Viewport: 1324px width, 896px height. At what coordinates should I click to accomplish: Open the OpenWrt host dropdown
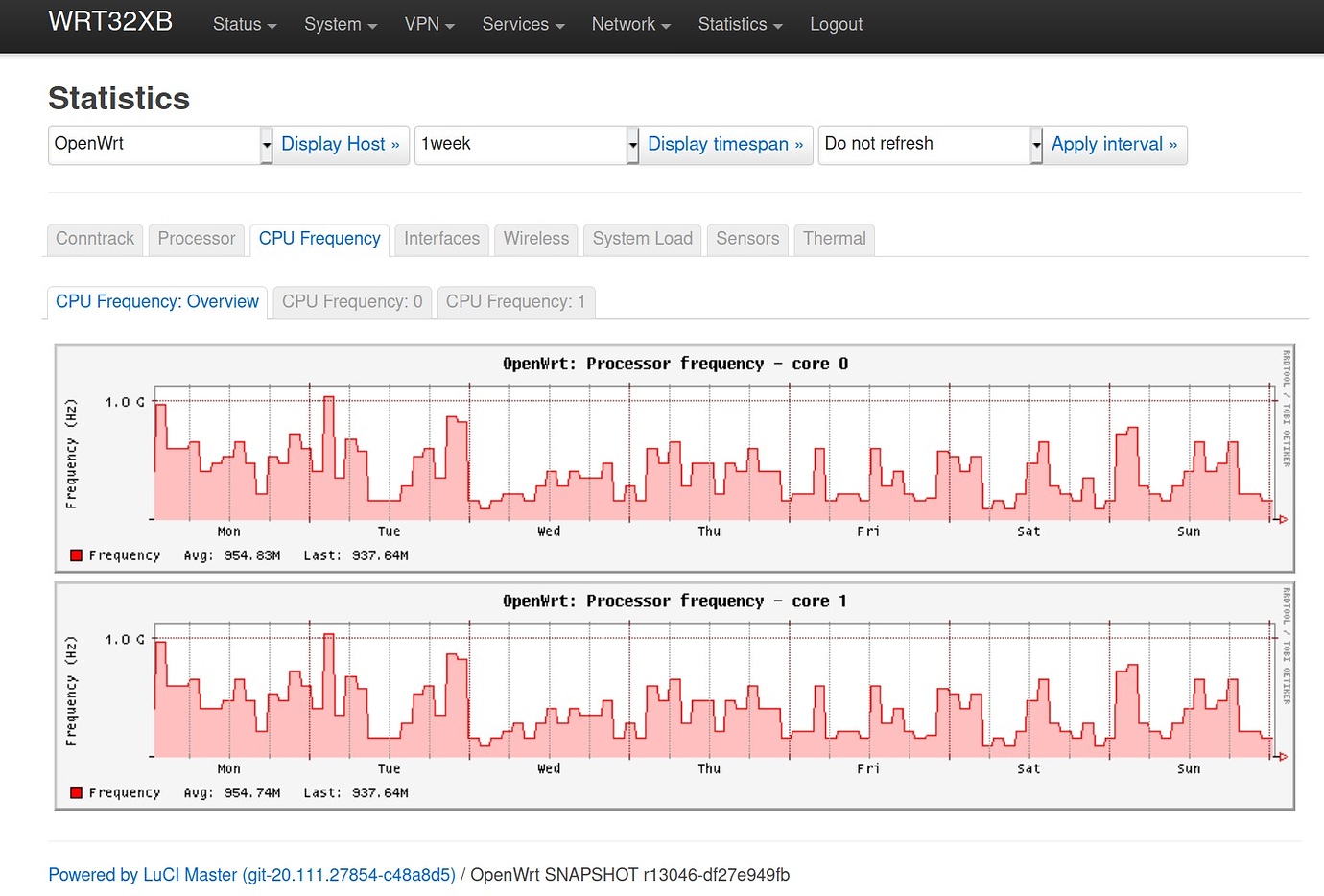(160, 145)
